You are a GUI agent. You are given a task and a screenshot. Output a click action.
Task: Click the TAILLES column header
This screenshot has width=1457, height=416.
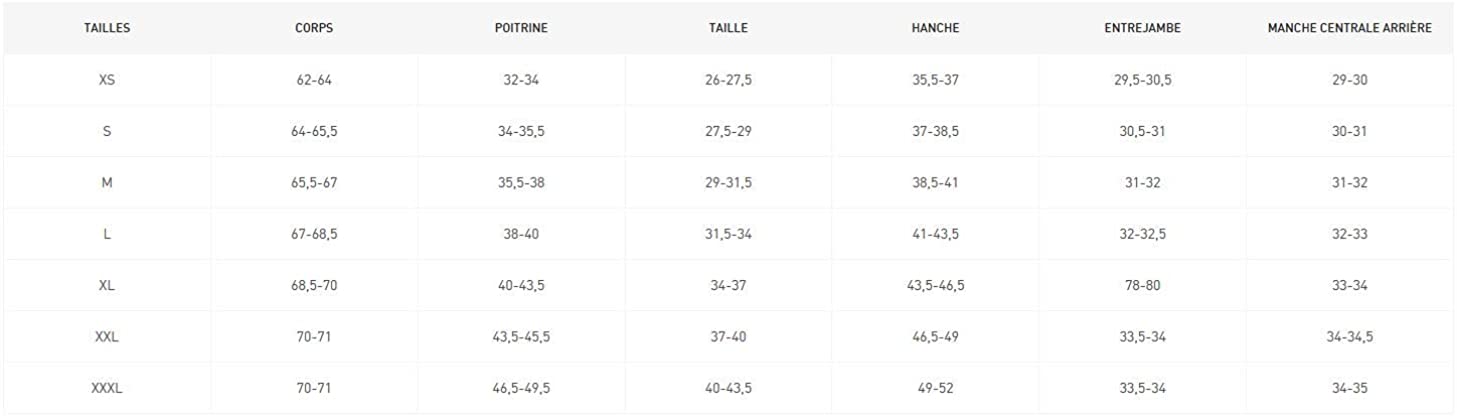click(x=107, y=28)
